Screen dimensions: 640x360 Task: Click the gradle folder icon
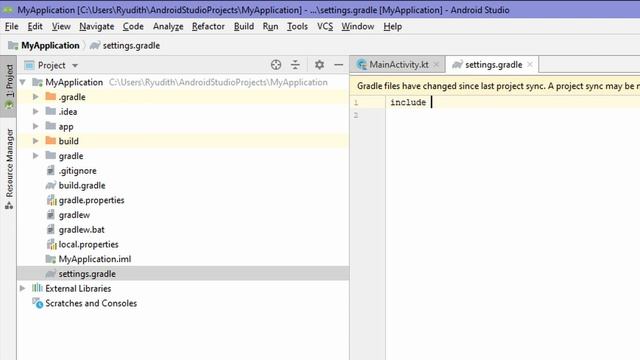(x=51, y=156)
